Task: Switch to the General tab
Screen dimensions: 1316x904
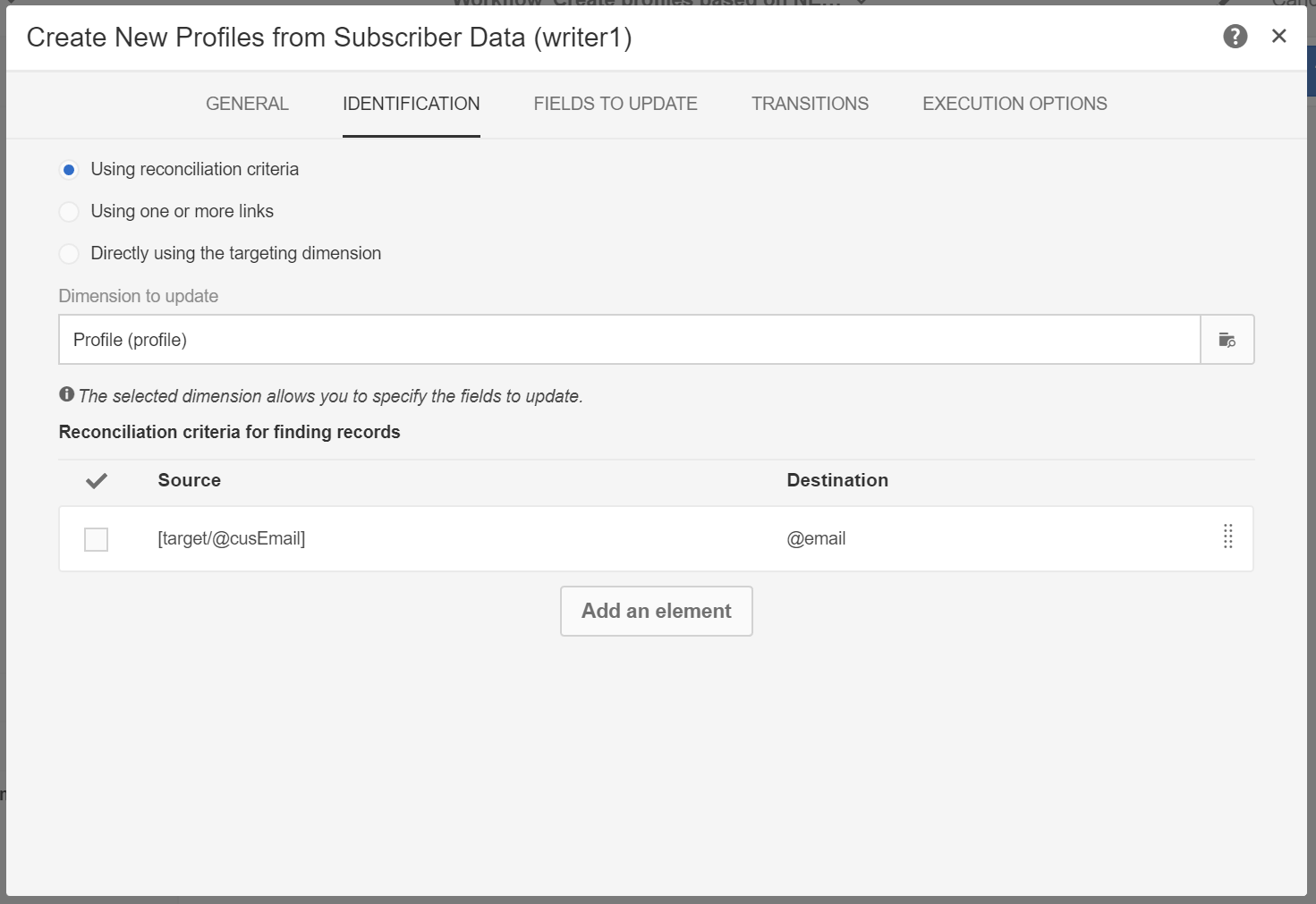Action: [x=247, y=104]
